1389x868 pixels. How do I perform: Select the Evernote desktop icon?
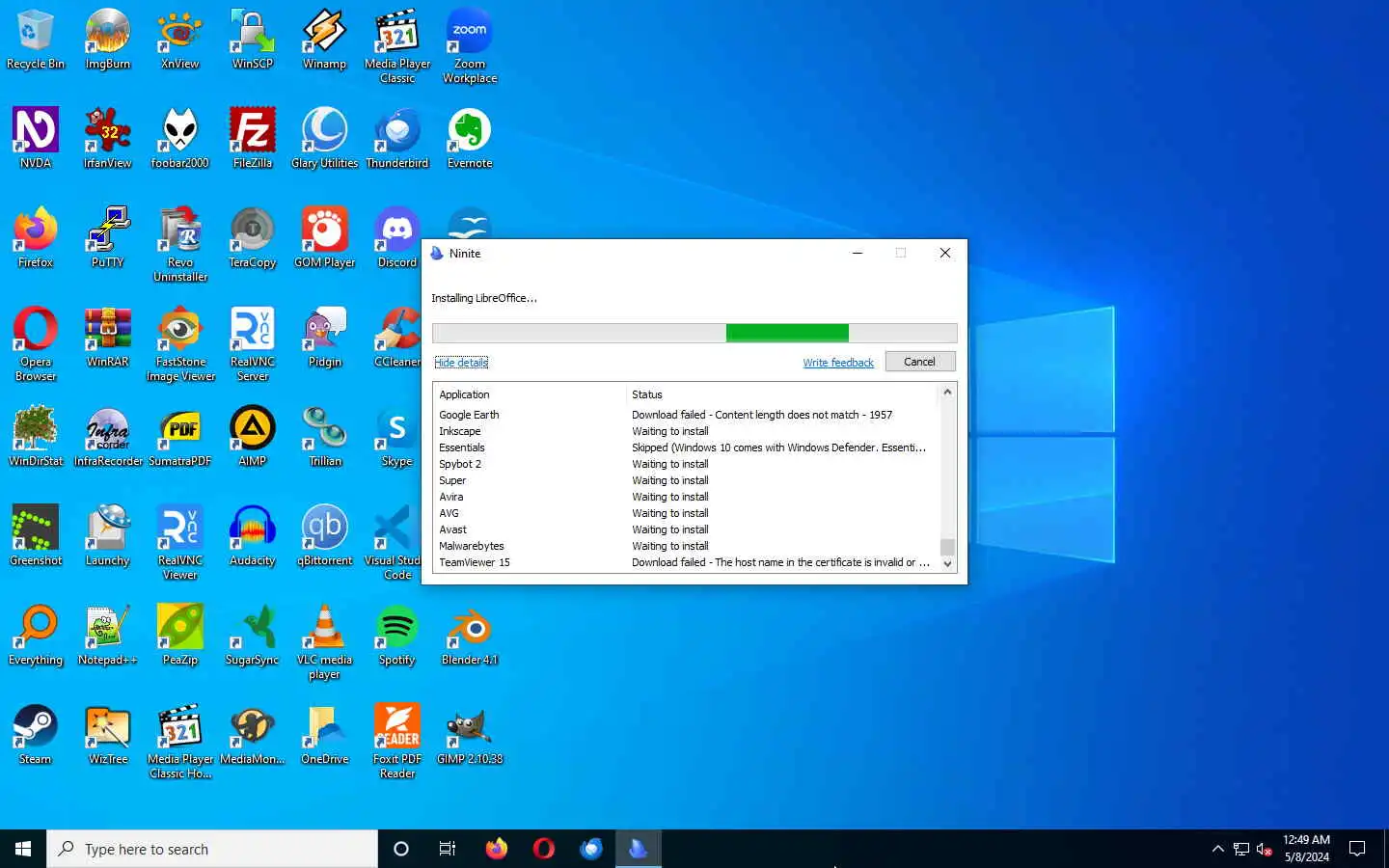pos(470,139)
